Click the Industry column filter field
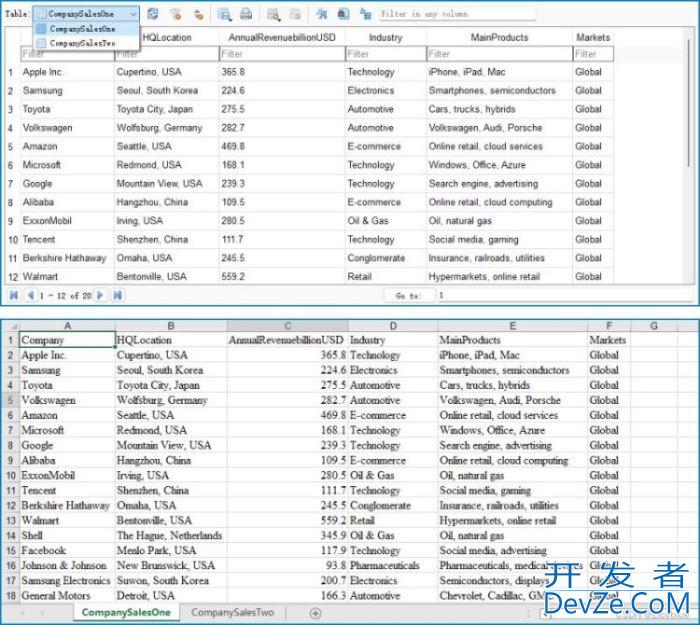 (386, 54)
